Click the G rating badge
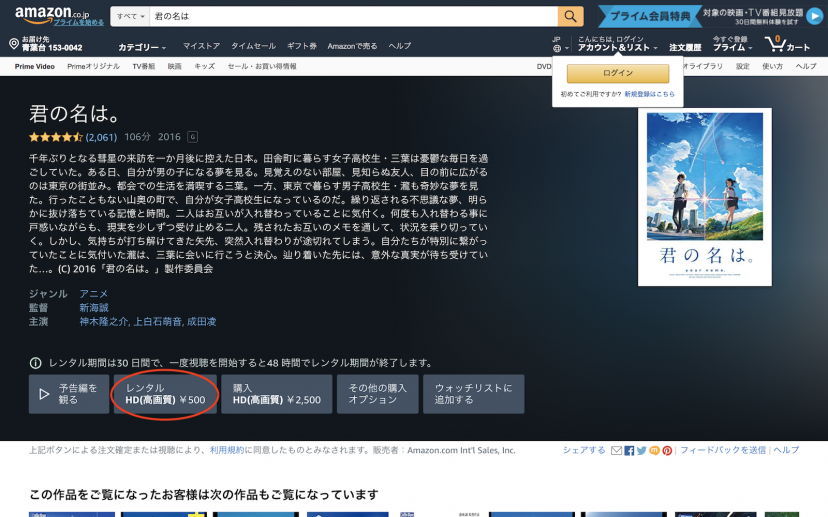The image size is (828, 517). coord(193,137)
